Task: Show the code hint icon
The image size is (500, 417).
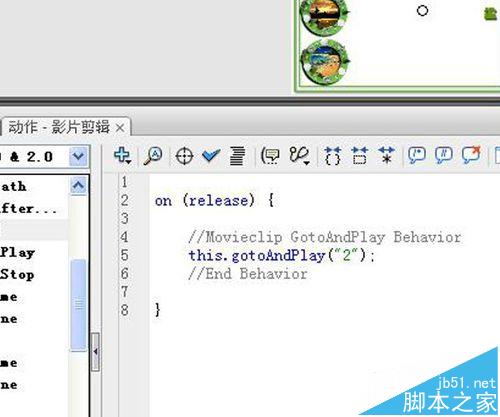Action: point(270,156)
